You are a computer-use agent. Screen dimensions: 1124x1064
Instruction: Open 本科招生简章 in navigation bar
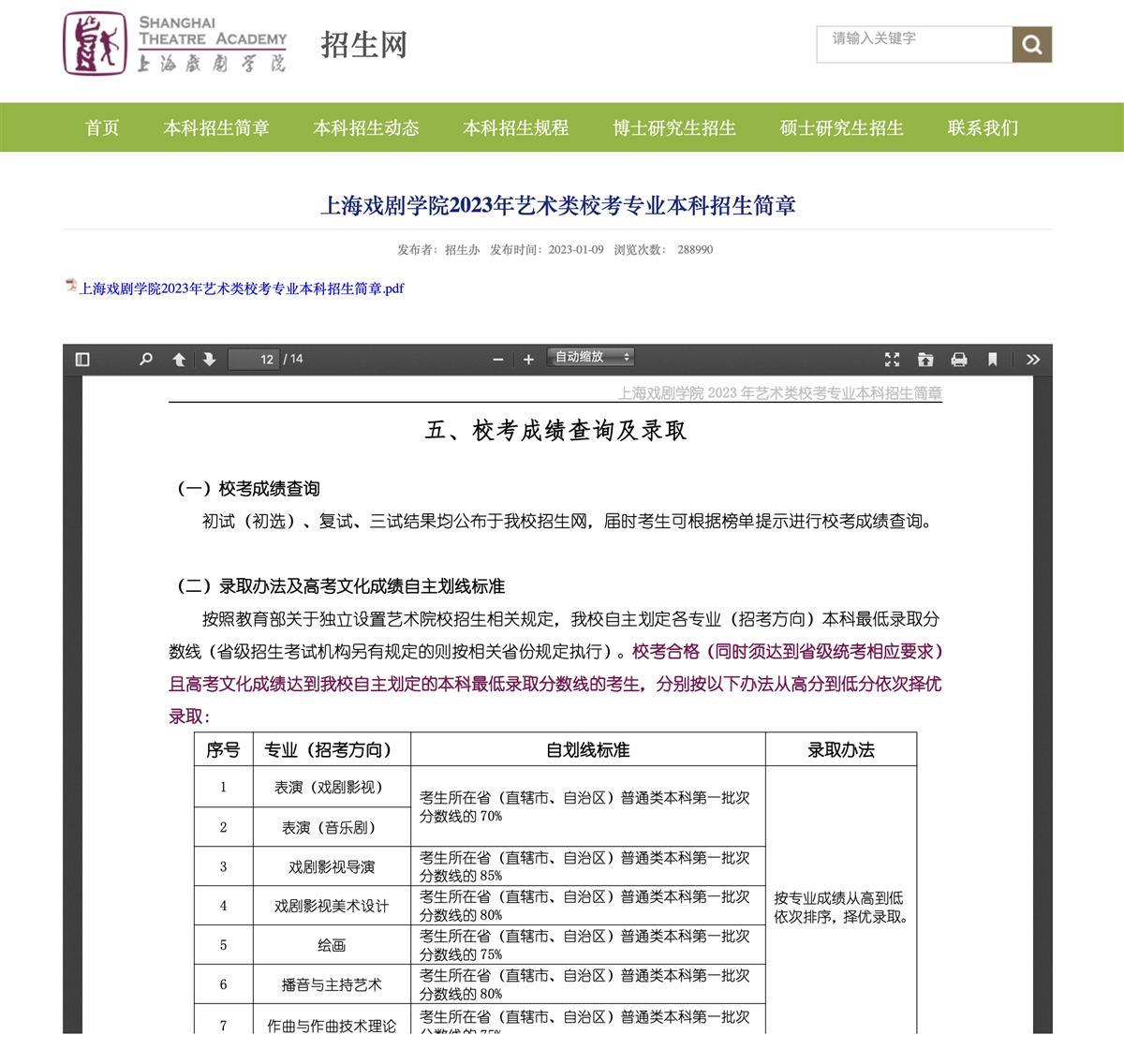(x=216, y=128)
